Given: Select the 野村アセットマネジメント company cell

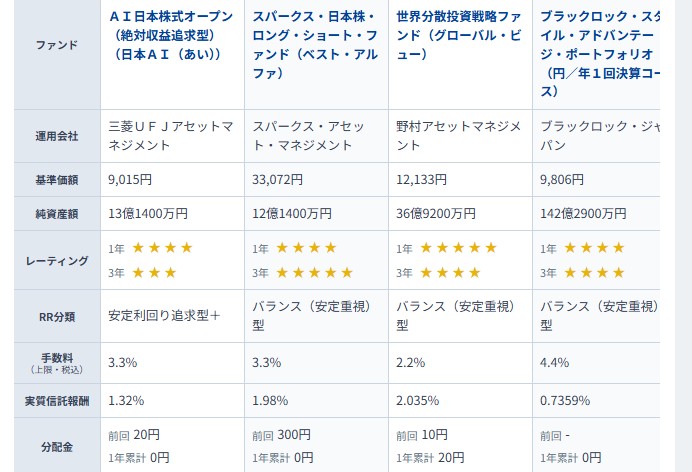Looking at the screenshot, I should pyautogui.click(x=458, y=136).
